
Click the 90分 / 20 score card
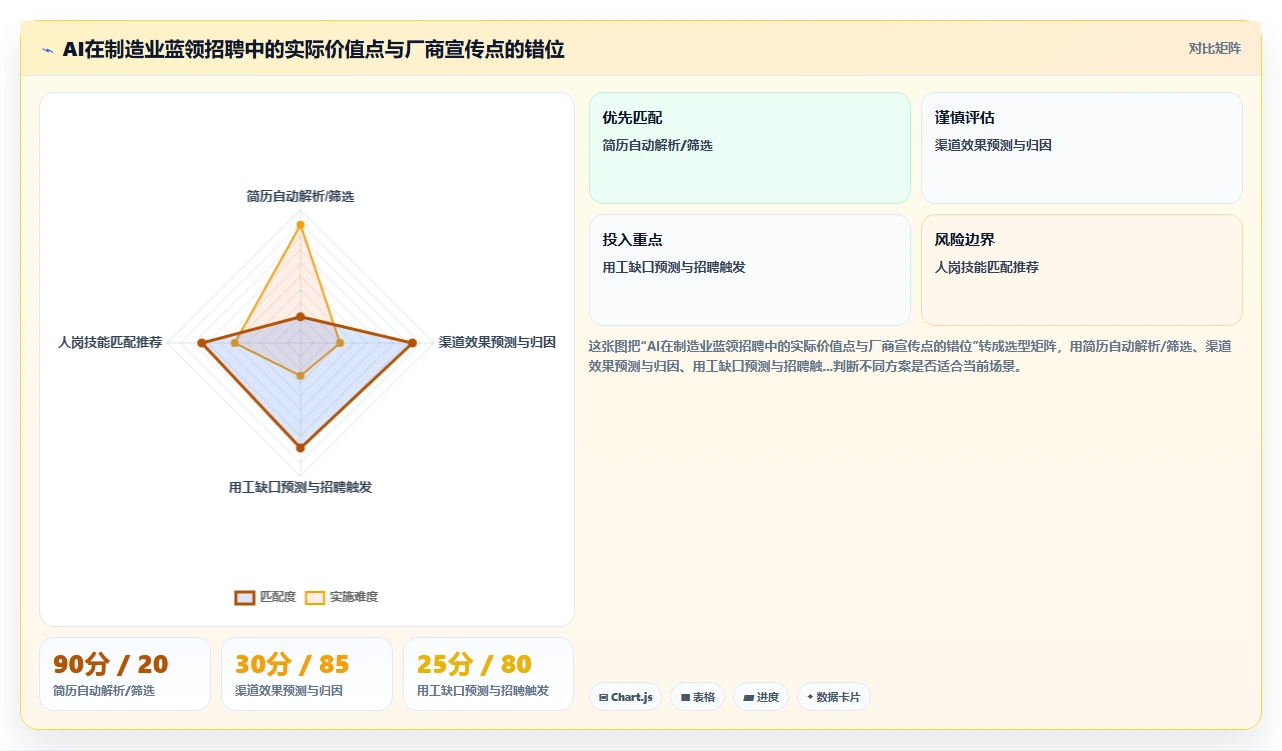click(x=125, y=674)
